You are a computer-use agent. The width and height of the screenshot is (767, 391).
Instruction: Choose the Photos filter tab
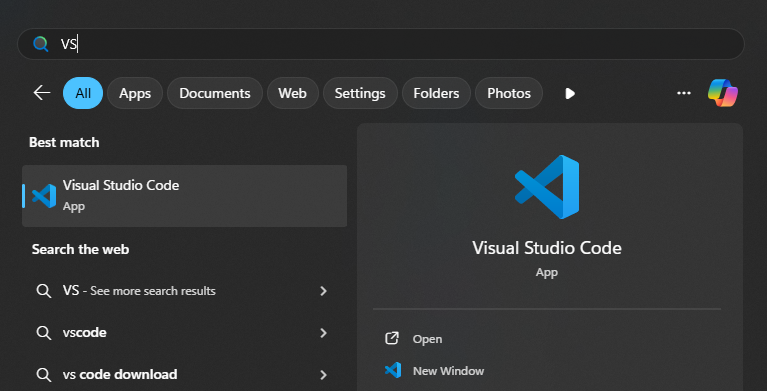509,93
